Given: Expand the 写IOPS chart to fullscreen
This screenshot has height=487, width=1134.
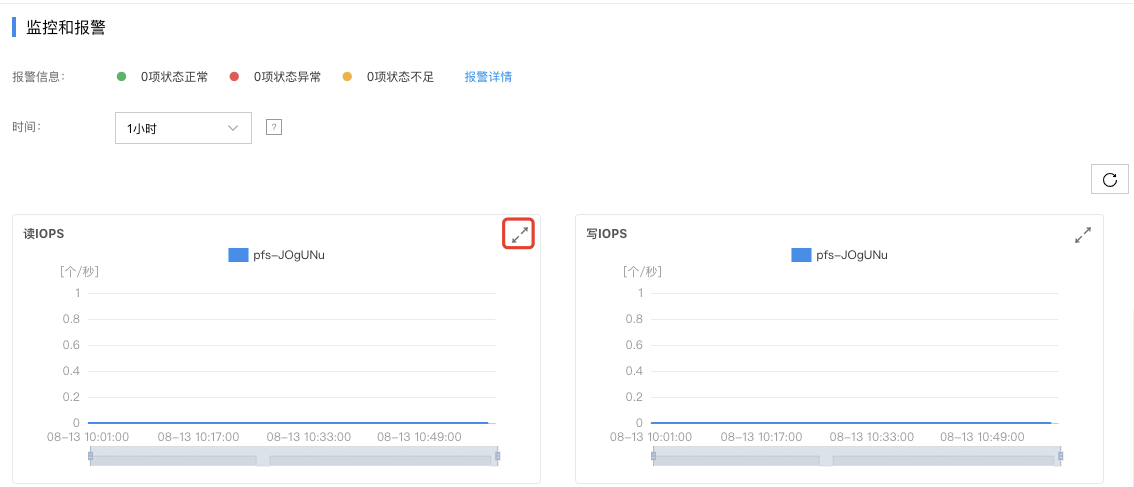Looking at the screenshot, I should tap(1082, 234).
